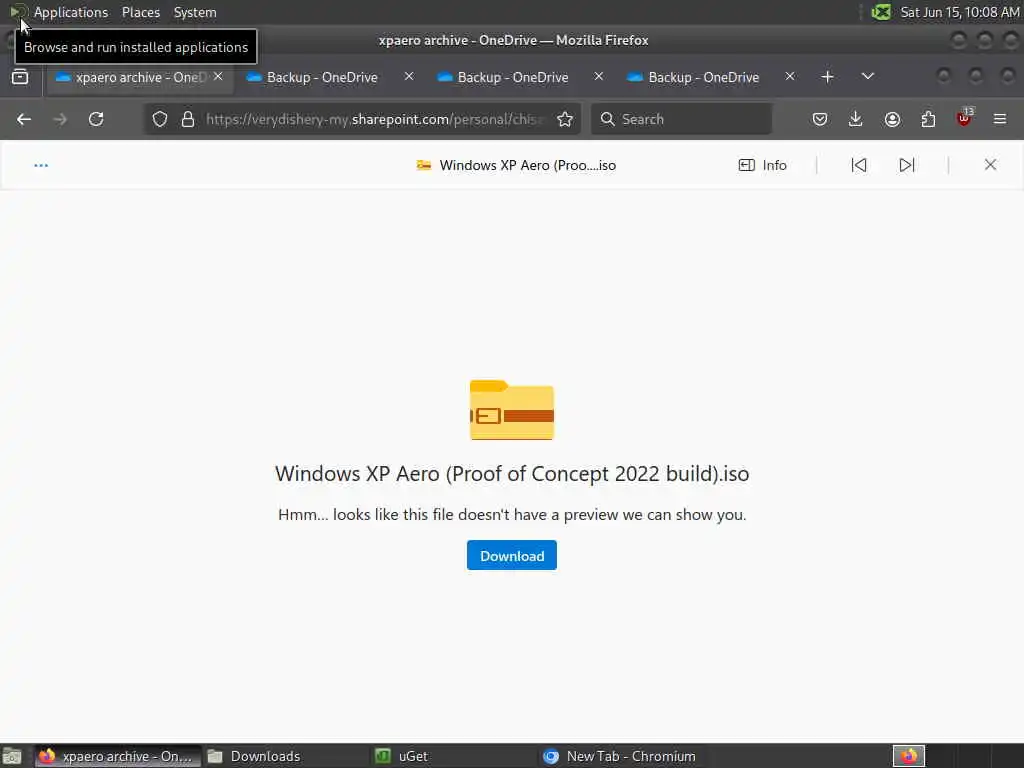Open the extensions puzzle icon
Image resolution: width=1024 pixels, height=768 pixels.
(x=928, y=119)
